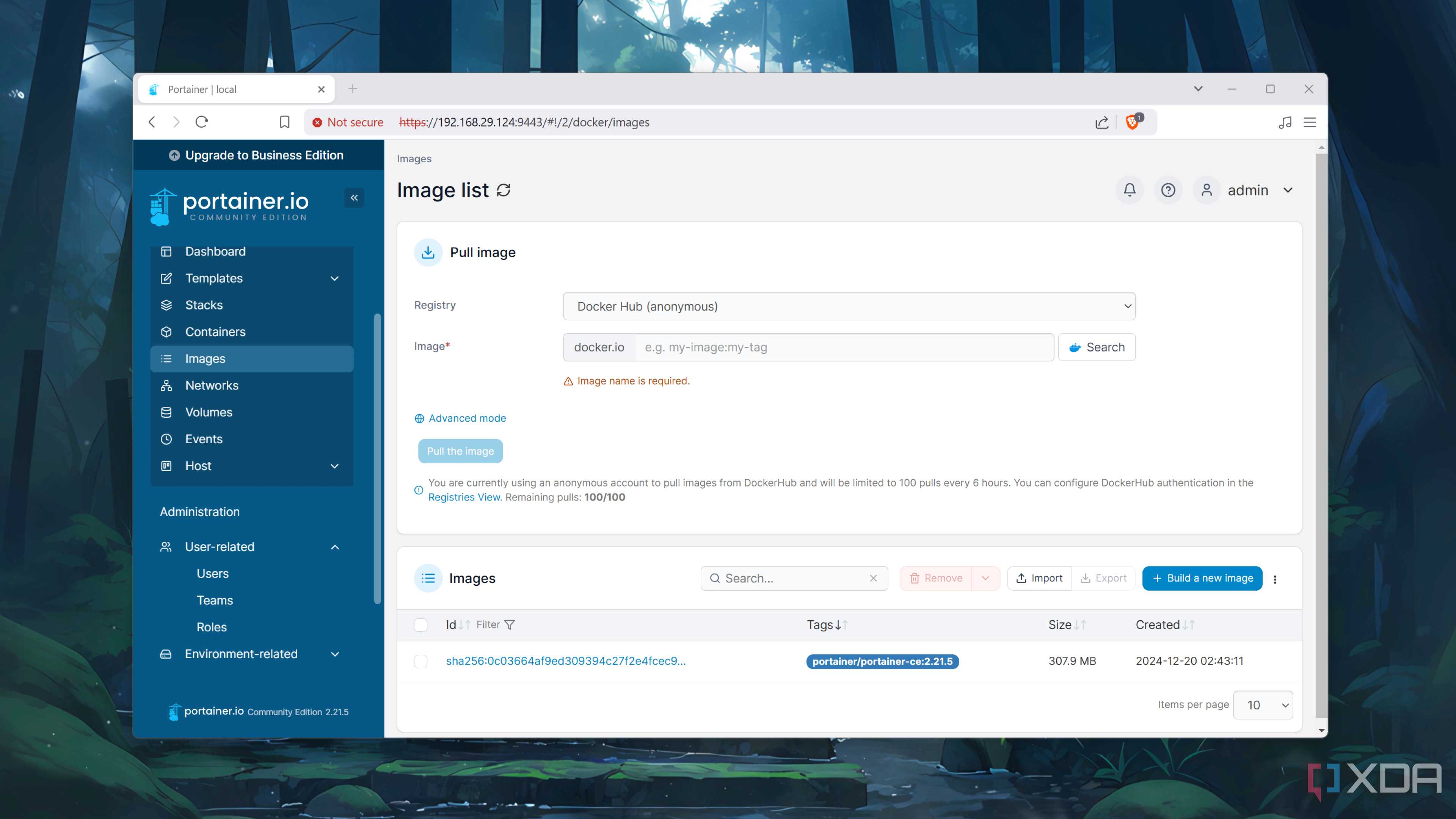Open Networks in sidebar

[x=251, y=386]
